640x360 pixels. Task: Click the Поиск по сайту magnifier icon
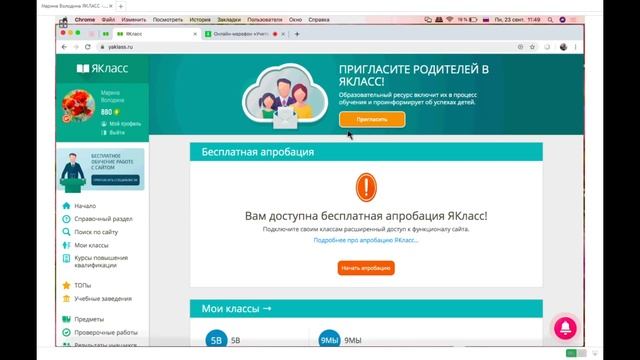pos(66,232)
